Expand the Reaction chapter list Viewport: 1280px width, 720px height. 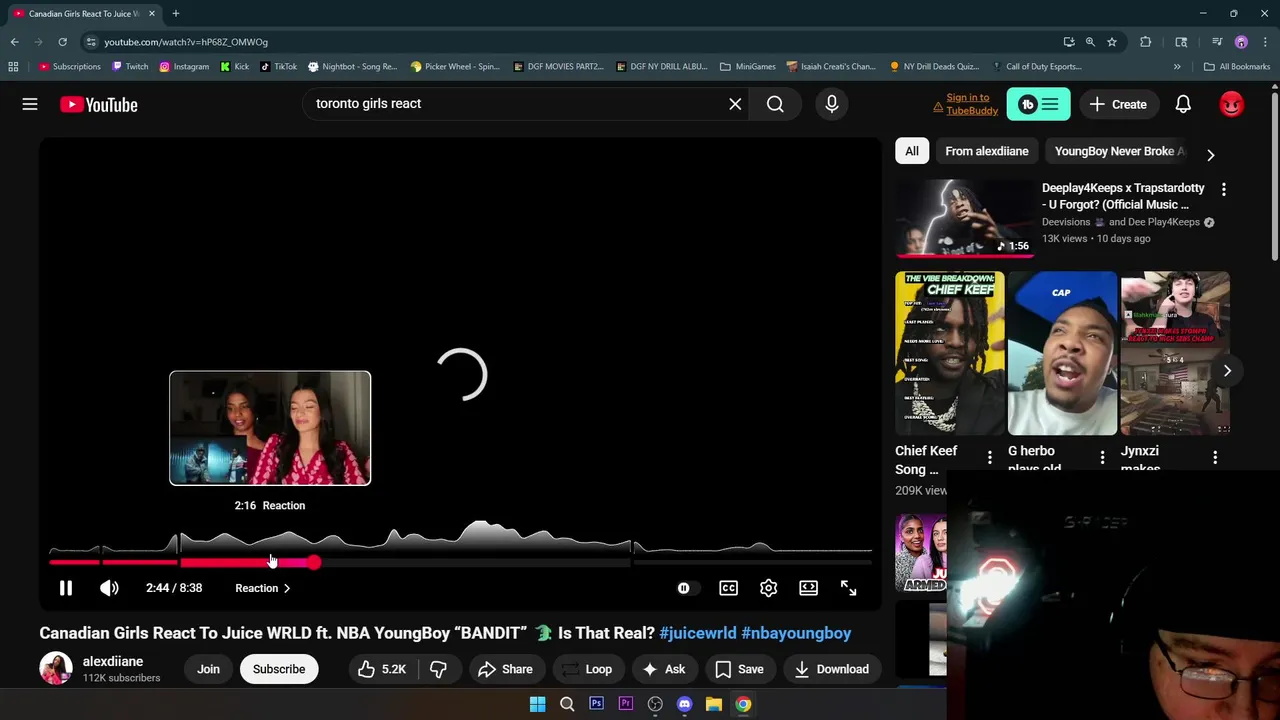(262, 588)
